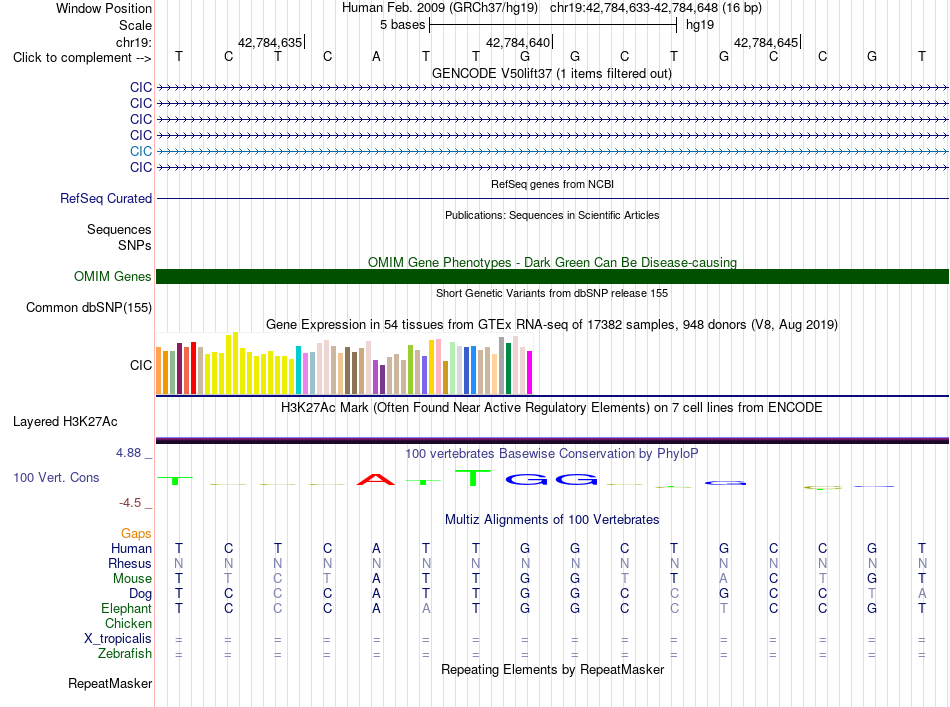Select the Rhesus alignment row label
950x707 pixels.
click(130, 563)
